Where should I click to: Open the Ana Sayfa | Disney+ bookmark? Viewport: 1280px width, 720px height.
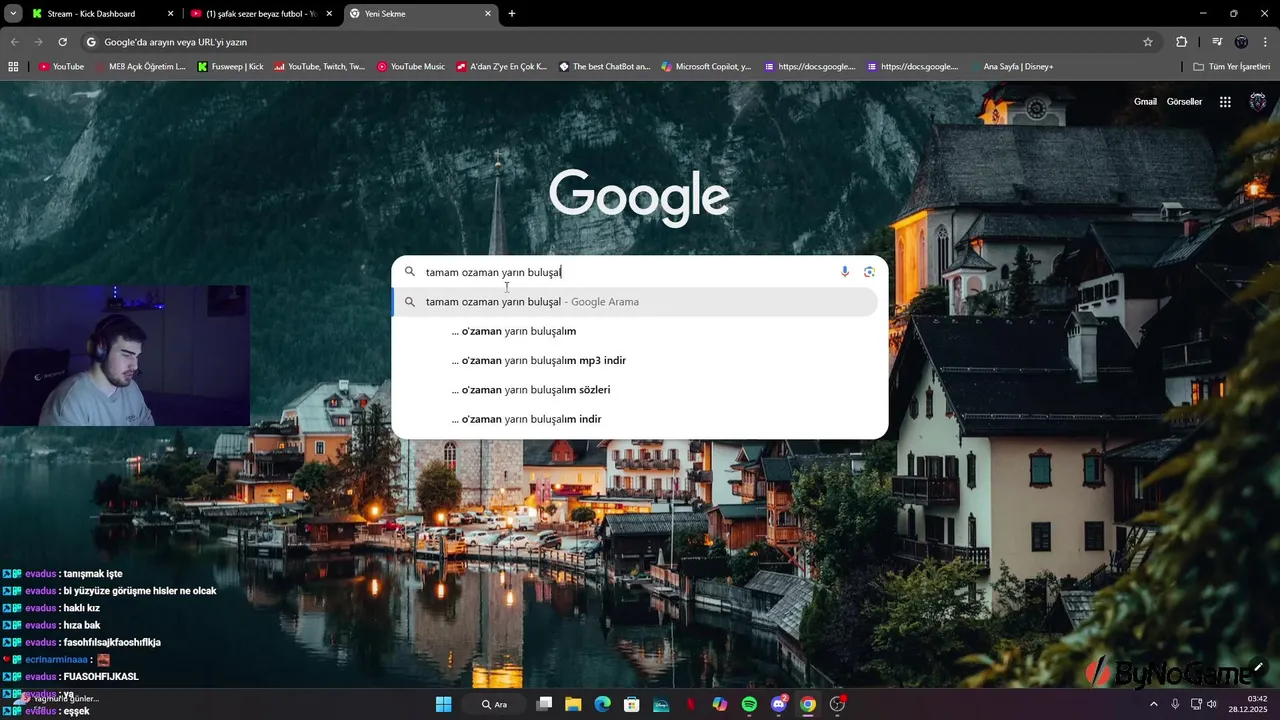[x=1012, y=67]
